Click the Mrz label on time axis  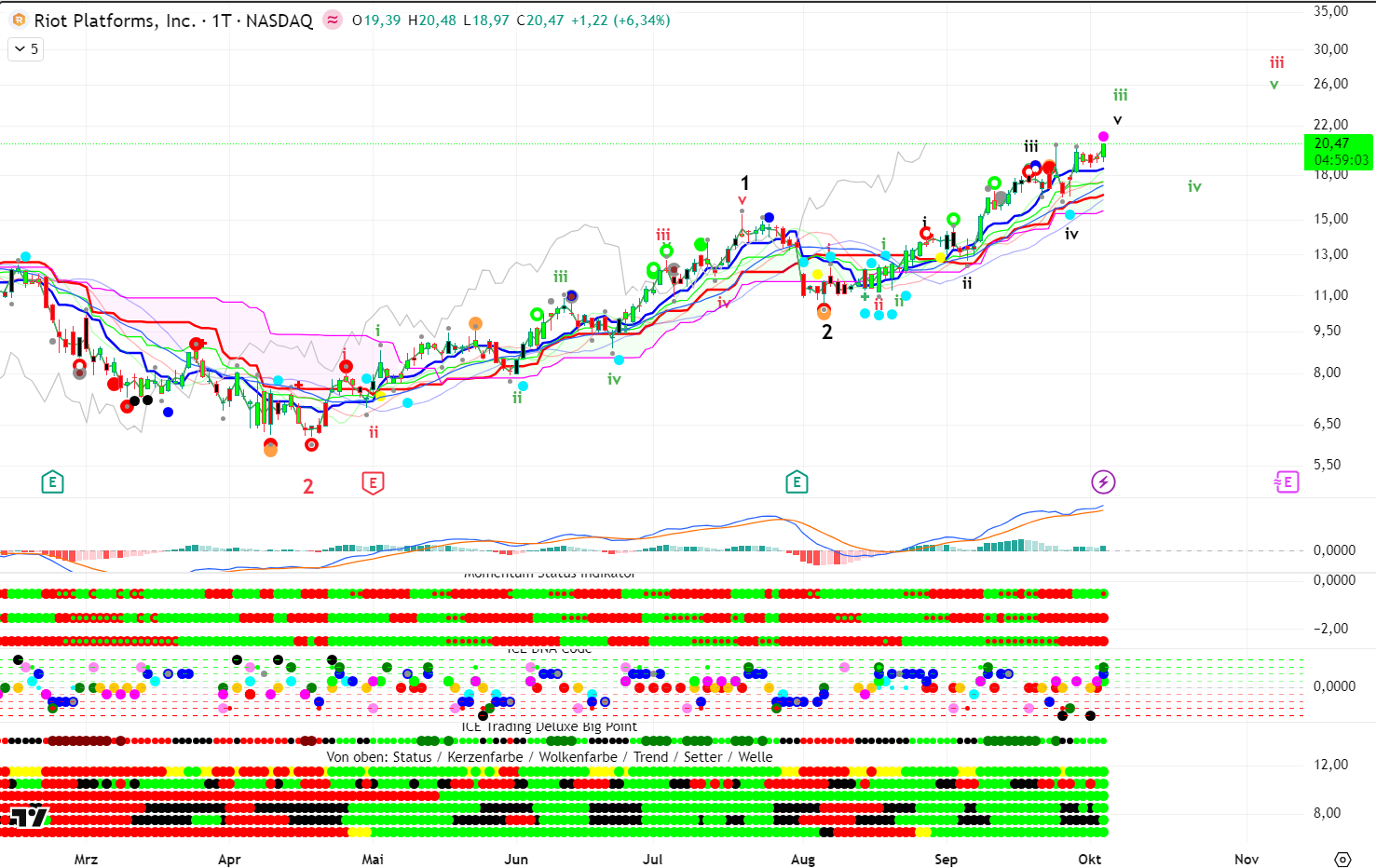pyautogui.click(x=86, y=859)
